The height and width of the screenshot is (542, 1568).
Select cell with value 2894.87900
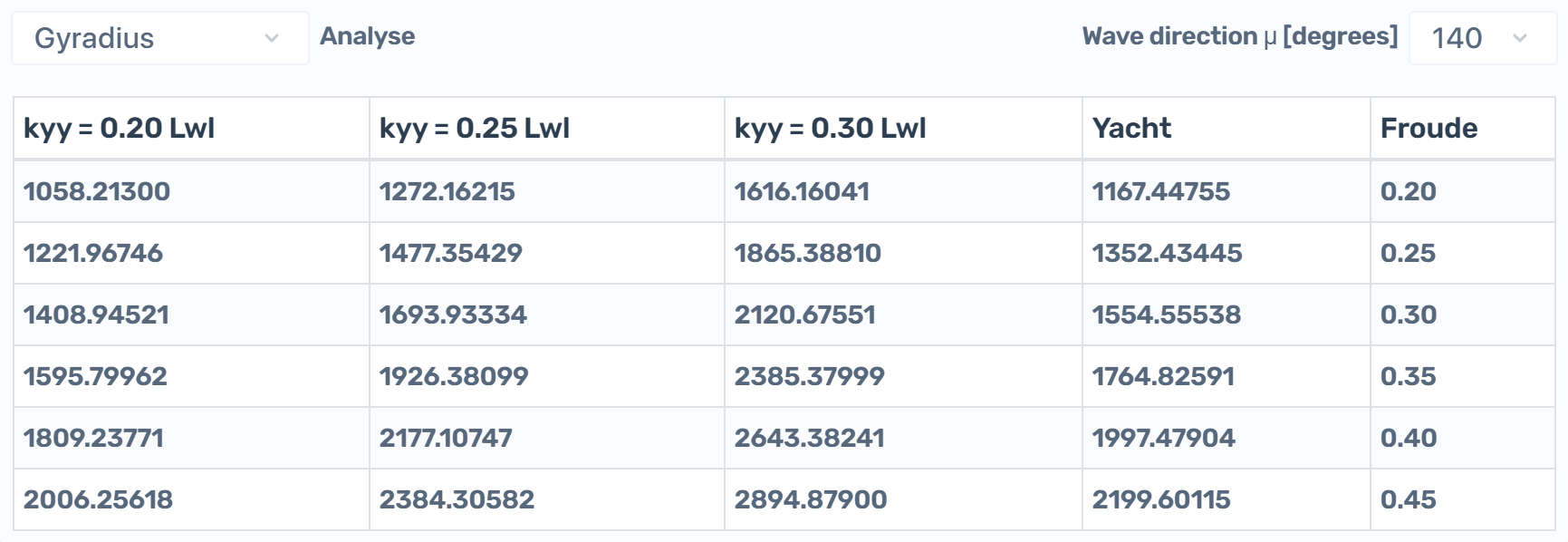point(903,499)
